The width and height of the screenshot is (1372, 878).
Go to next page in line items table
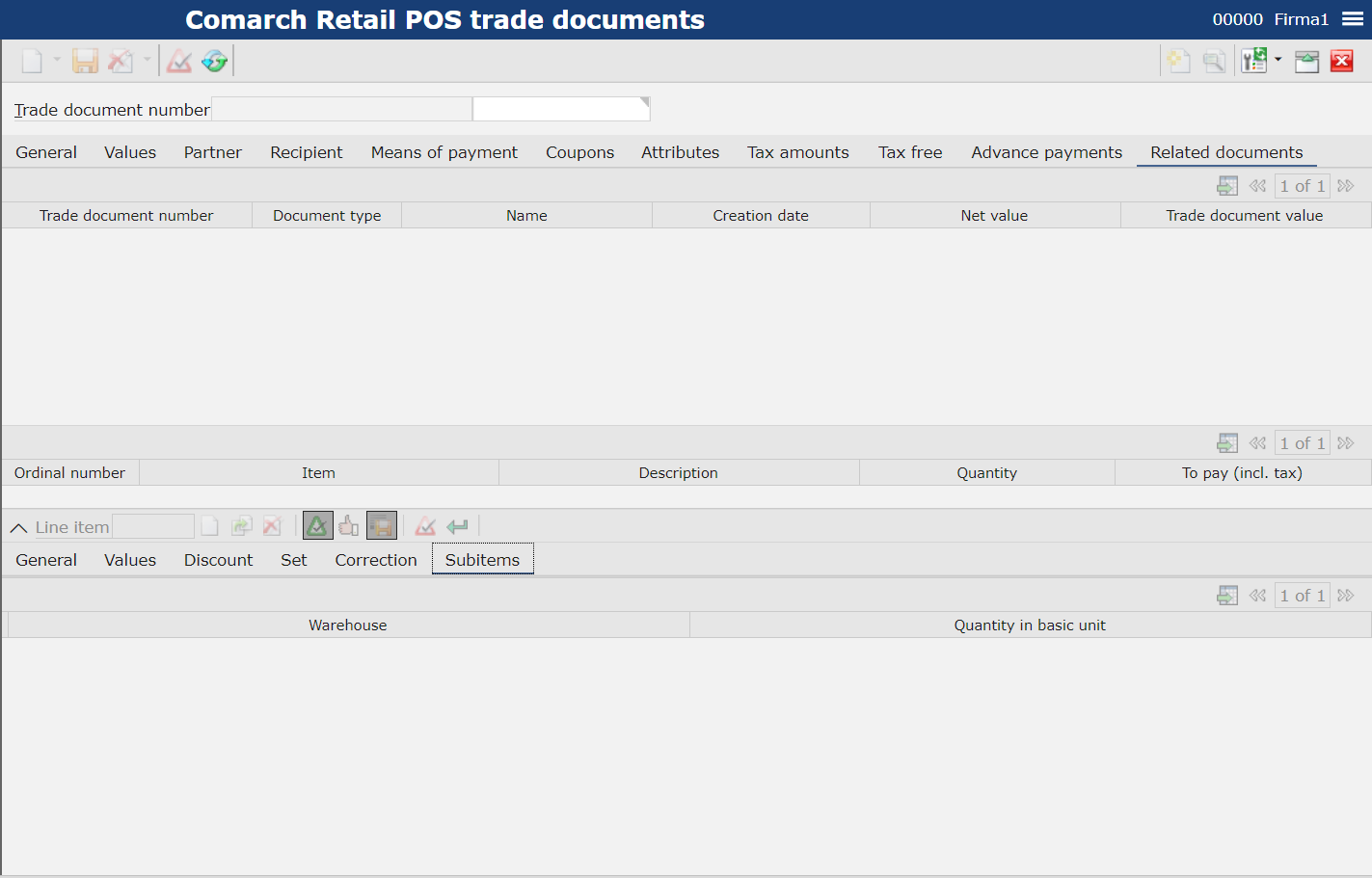(x=1346, y=443)
